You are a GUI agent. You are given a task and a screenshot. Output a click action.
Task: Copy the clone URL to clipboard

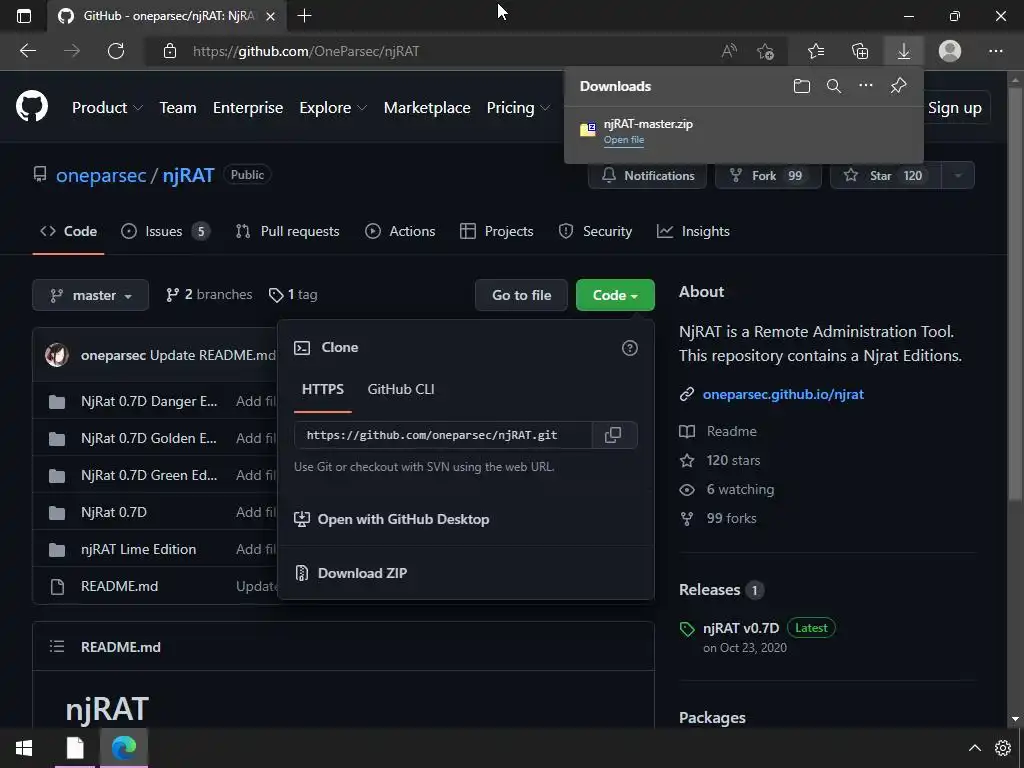[x=613, y=435]
